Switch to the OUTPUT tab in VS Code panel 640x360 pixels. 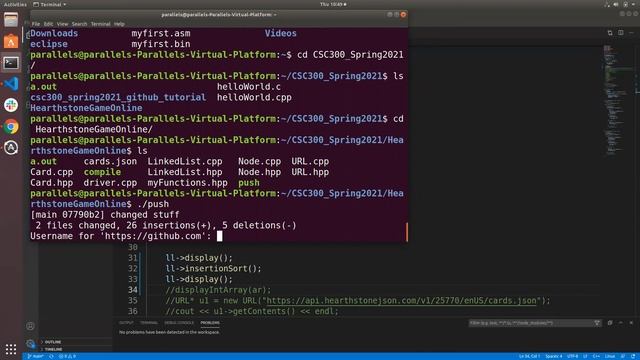tap(126, 323)
